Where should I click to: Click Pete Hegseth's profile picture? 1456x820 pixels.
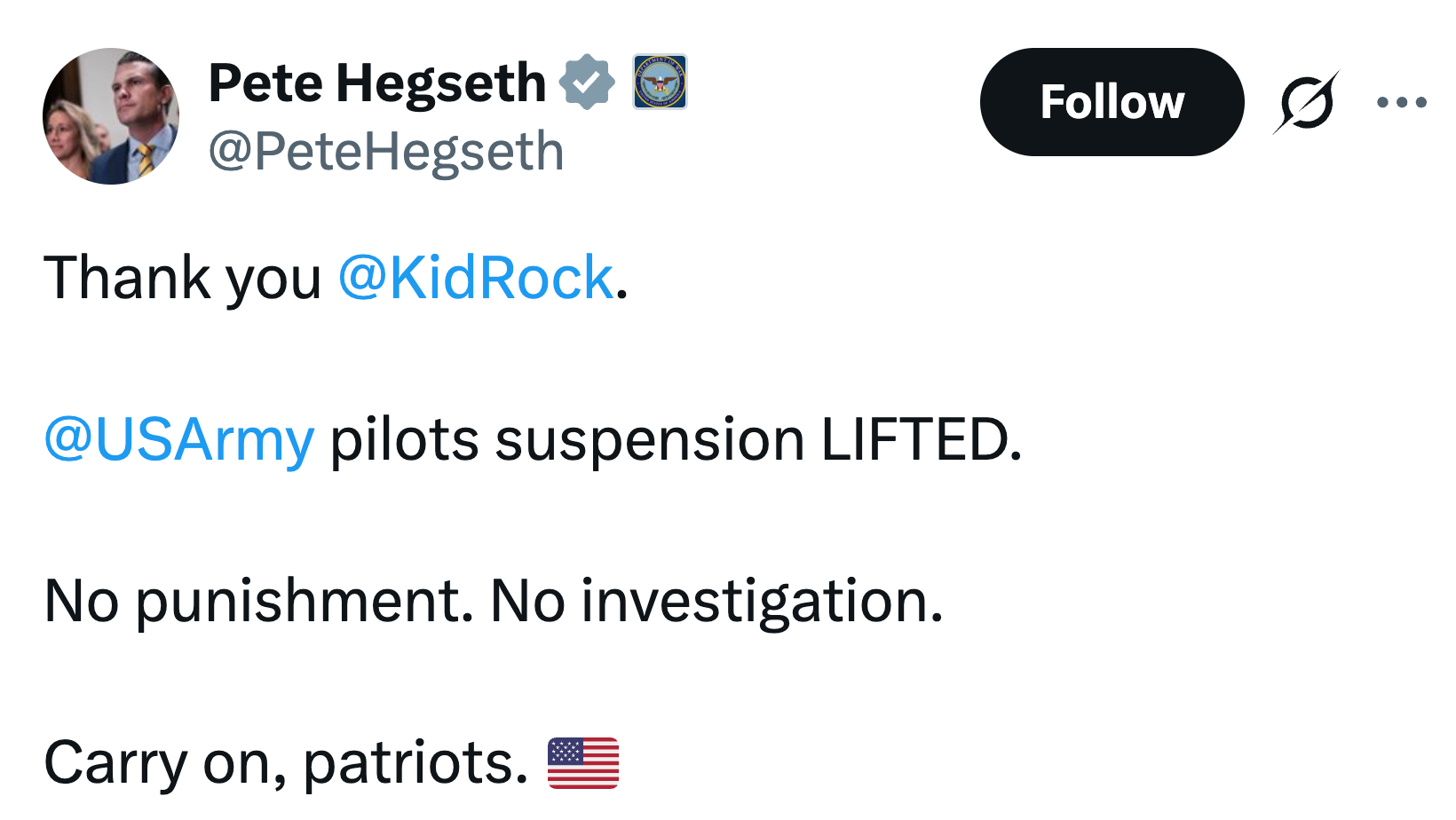pos(111,116)
